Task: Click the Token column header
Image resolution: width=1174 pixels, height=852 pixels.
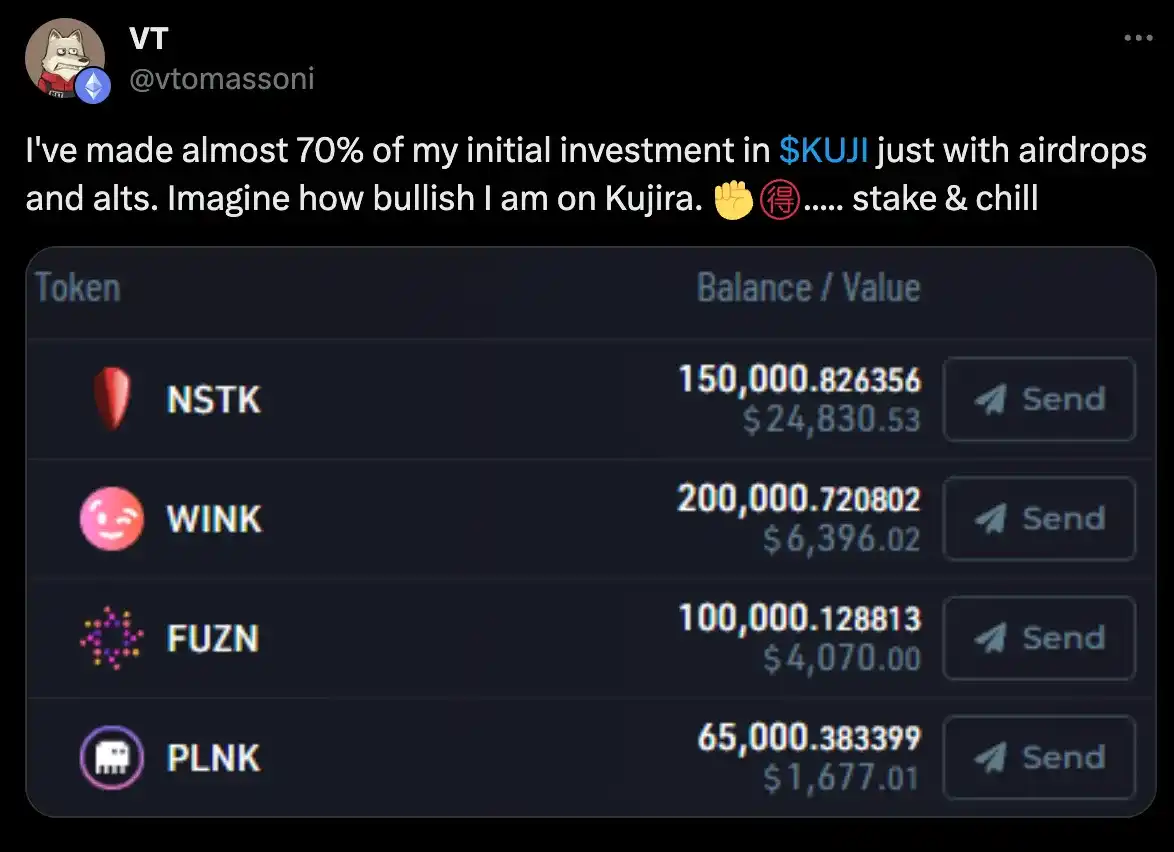Action: click(78, 288)
